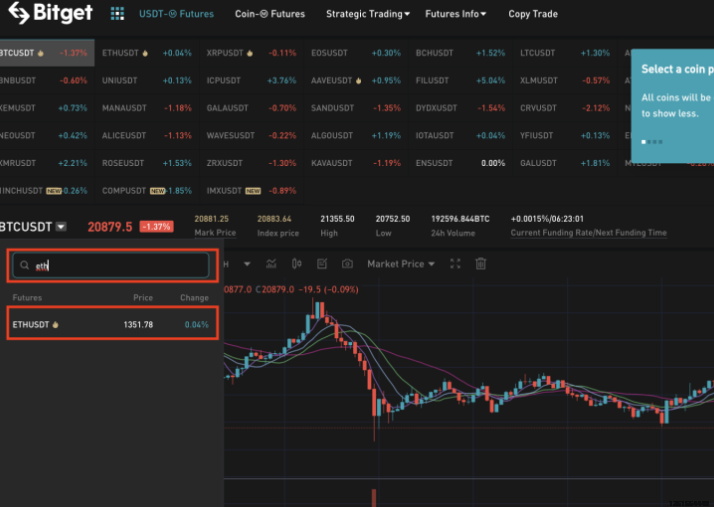
Task: Click the 20879.5 last price
Action: point(110,227)
